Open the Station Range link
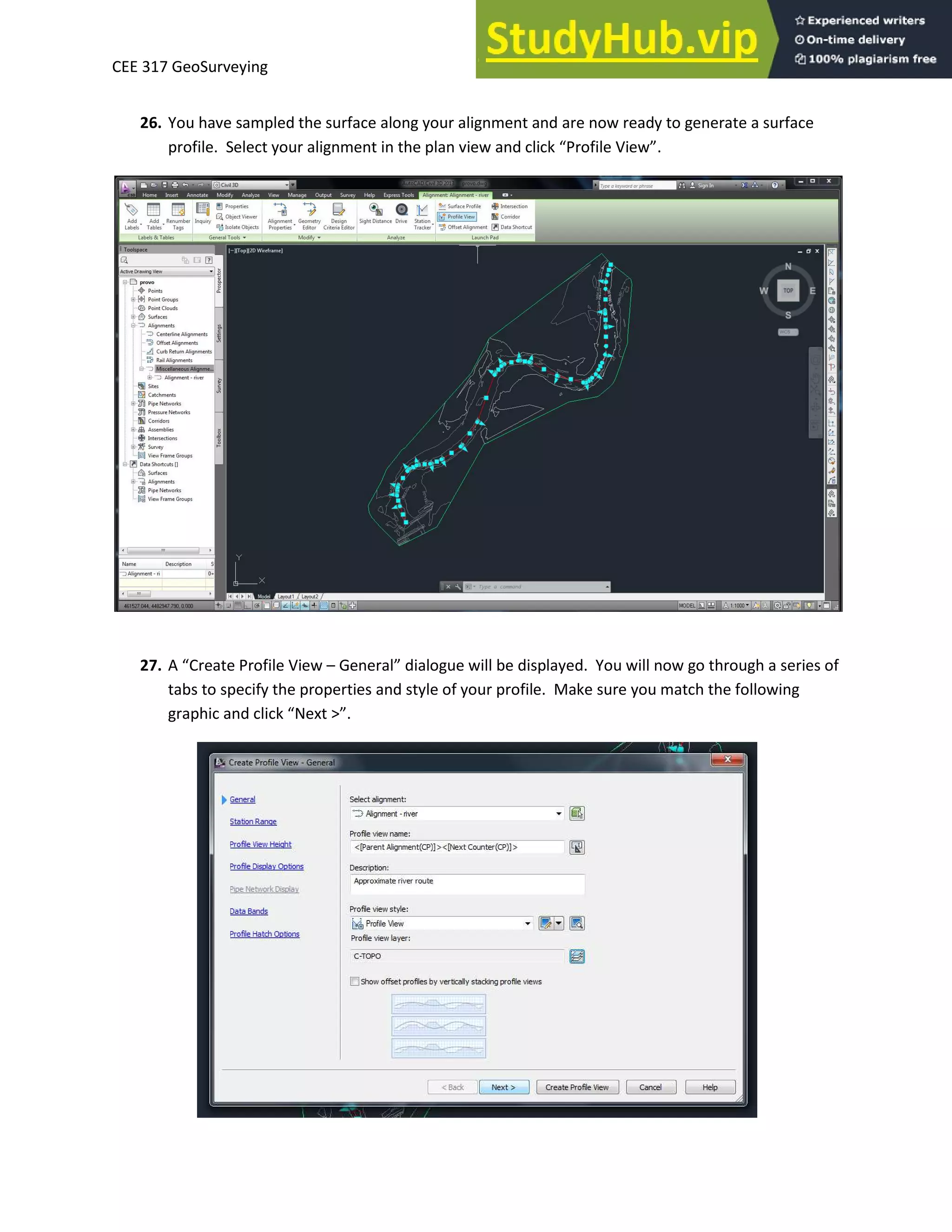Screen dimensions: 952x1232 253,821
